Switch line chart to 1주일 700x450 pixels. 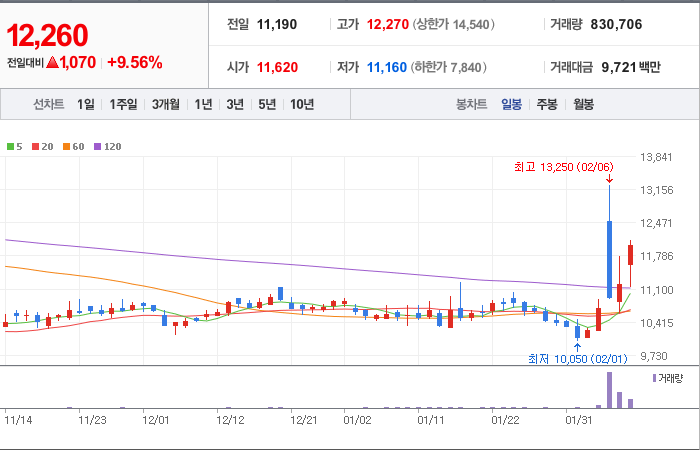(x=124, y=104)
